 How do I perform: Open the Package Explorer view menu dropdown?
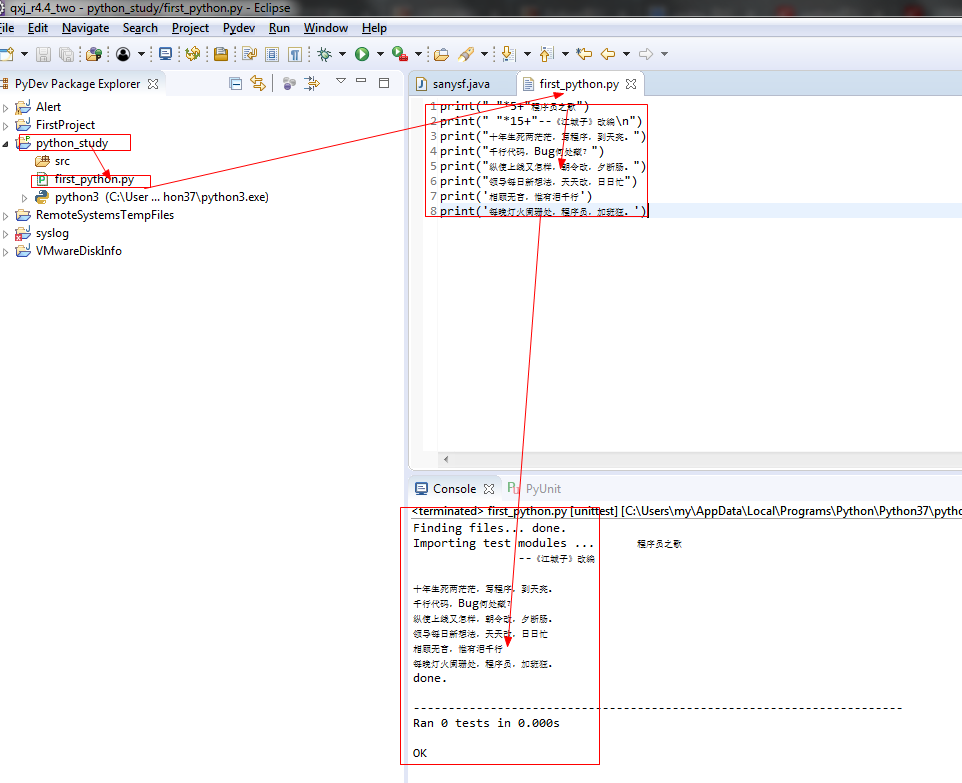(x=341, y=83)
